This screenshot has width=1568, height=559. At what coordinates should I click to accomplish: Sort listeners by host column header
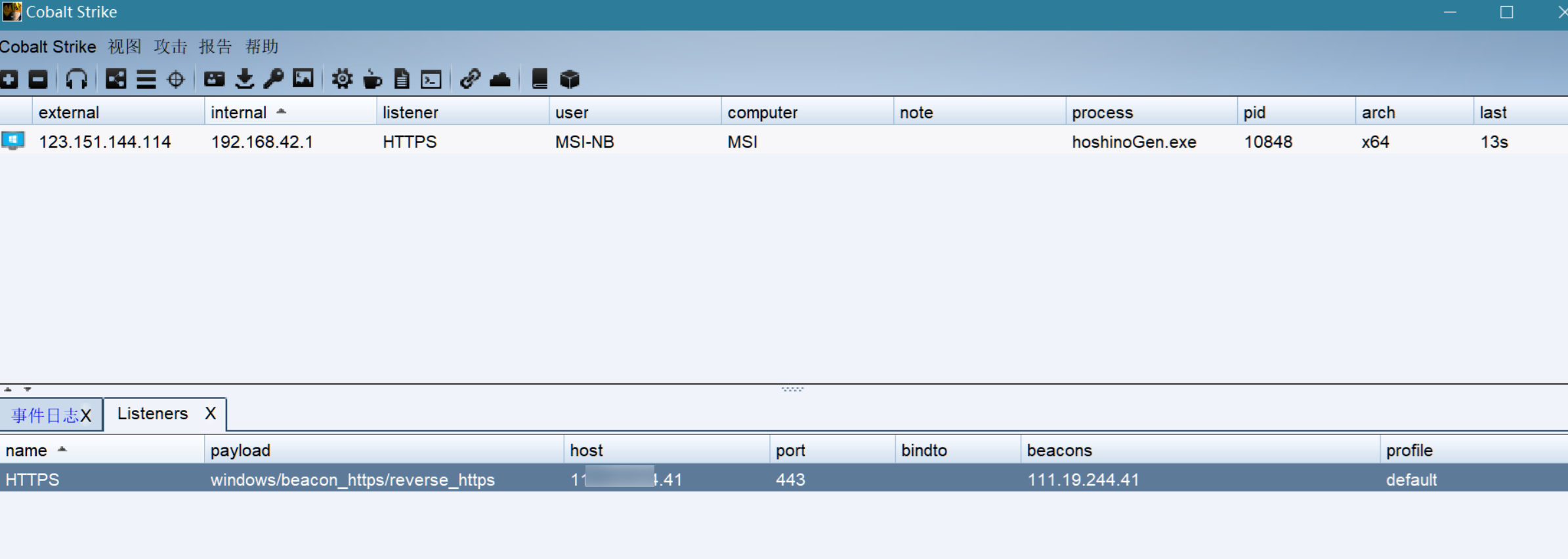pyautogui.click(x=667, y=450)
